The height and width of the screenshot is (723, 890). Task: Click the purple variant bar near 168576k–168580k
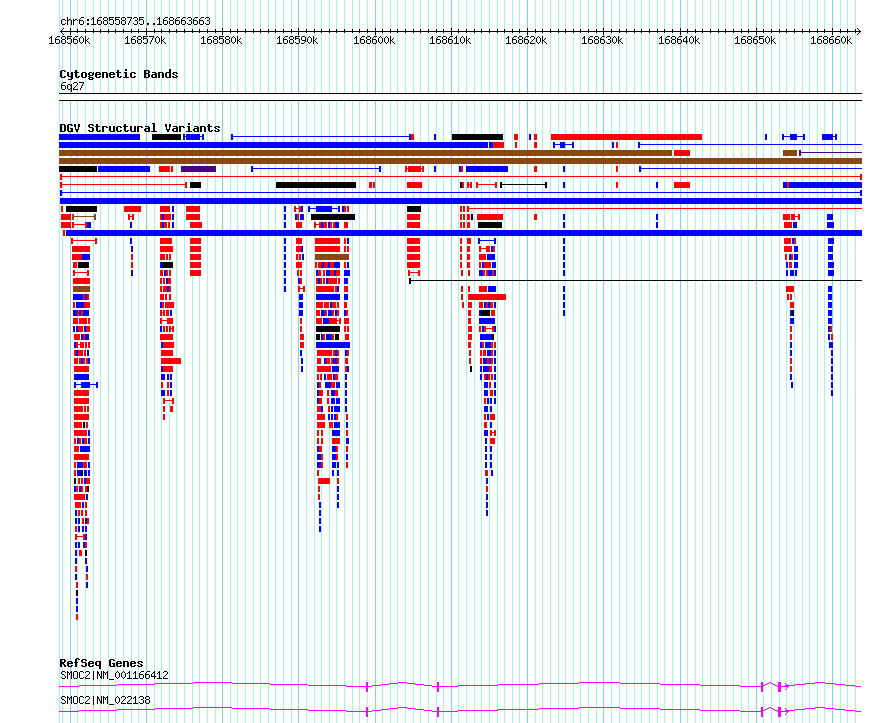click(x=199, y=169)
